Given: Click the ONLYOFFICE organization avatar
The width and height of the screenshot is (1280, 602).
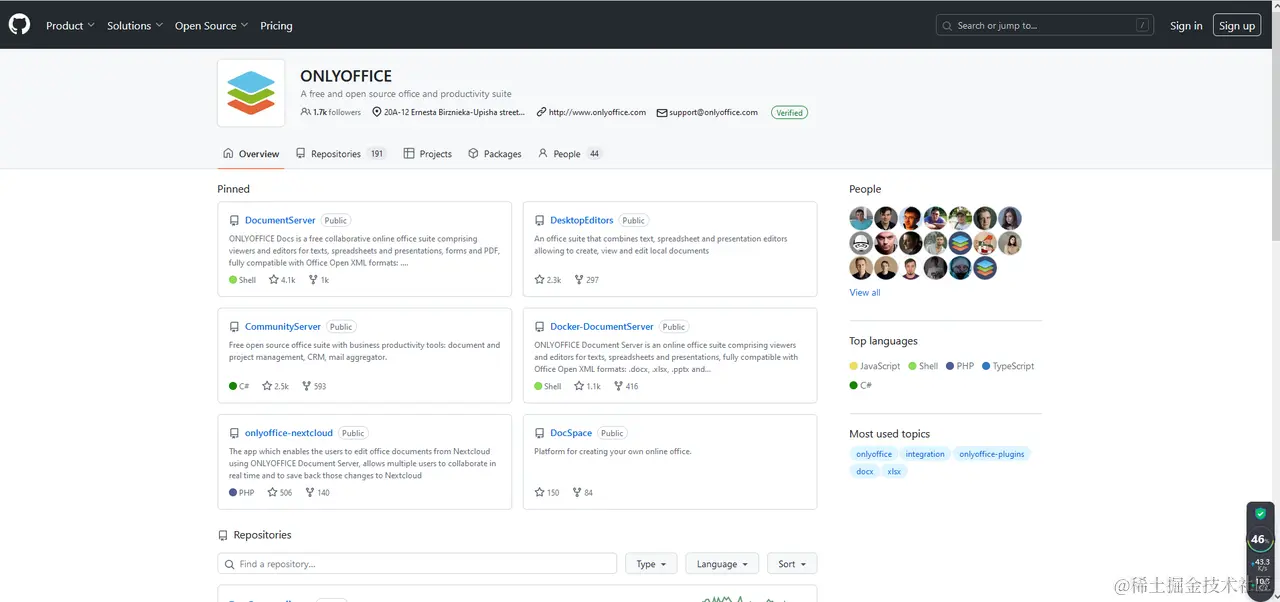Looking at the screenshot, I should point(251,93).
